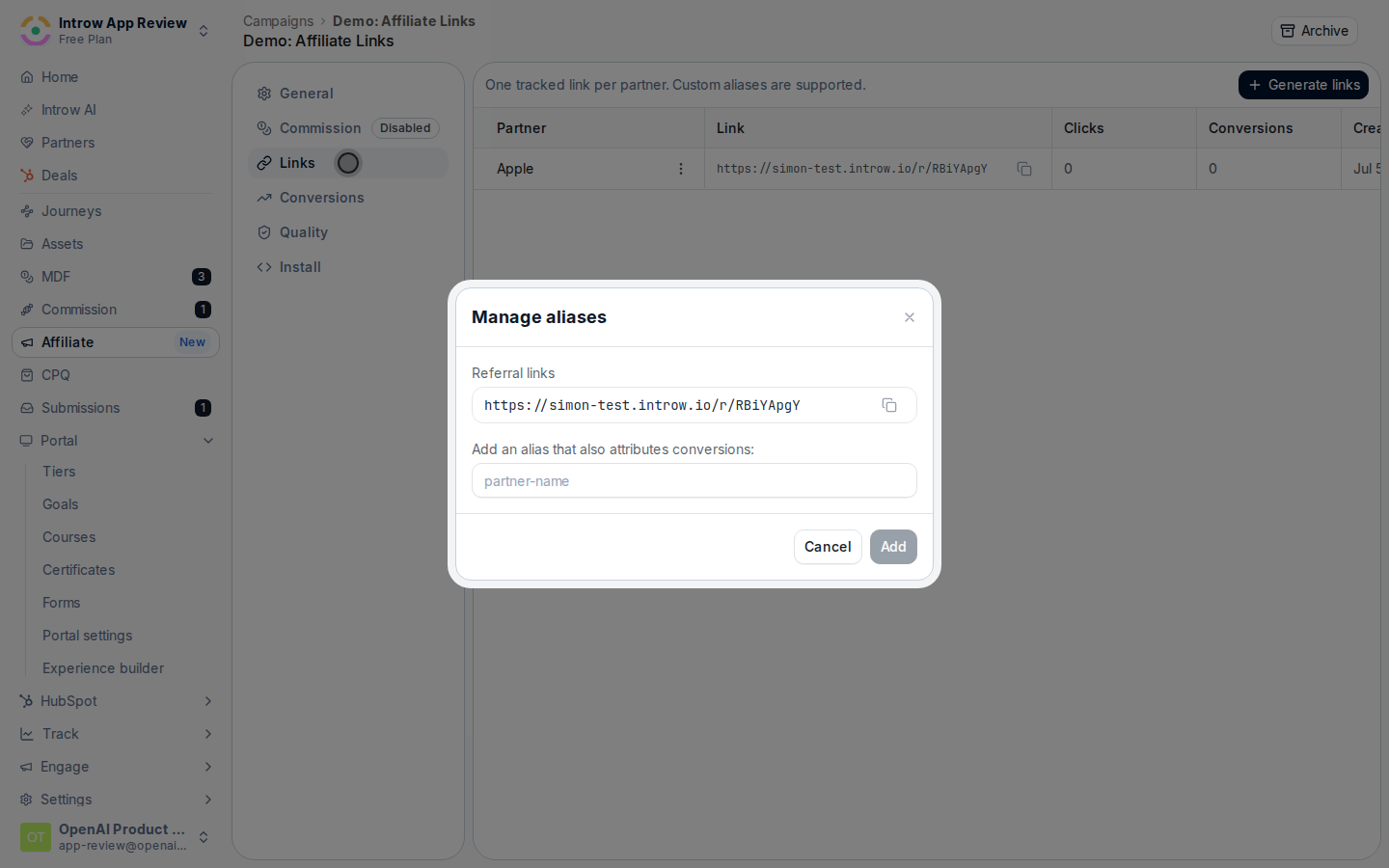Open Journeys in the sidebar

(116, 211)
